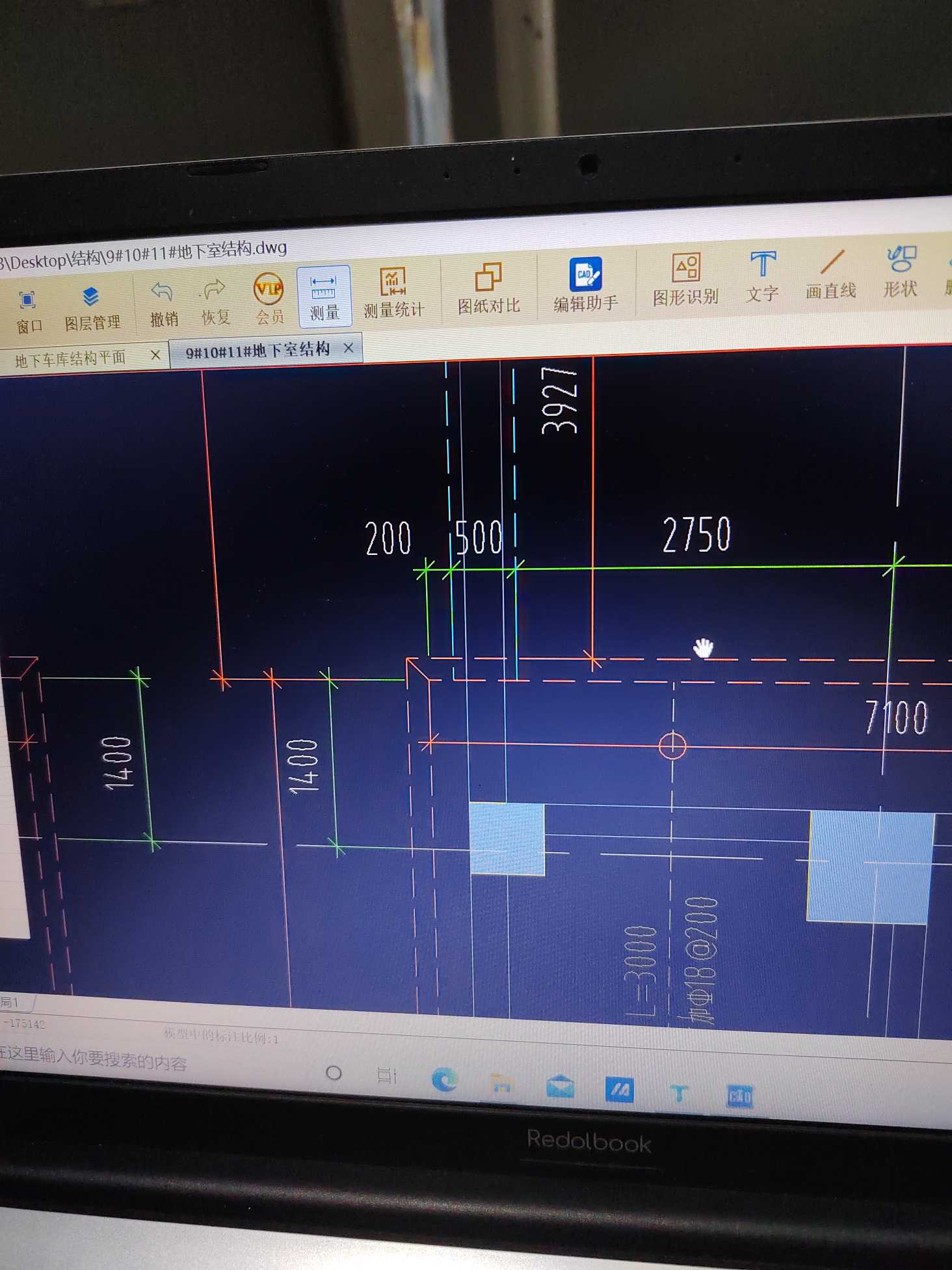Click the 7100 dimension text

[x=897, y=717]
